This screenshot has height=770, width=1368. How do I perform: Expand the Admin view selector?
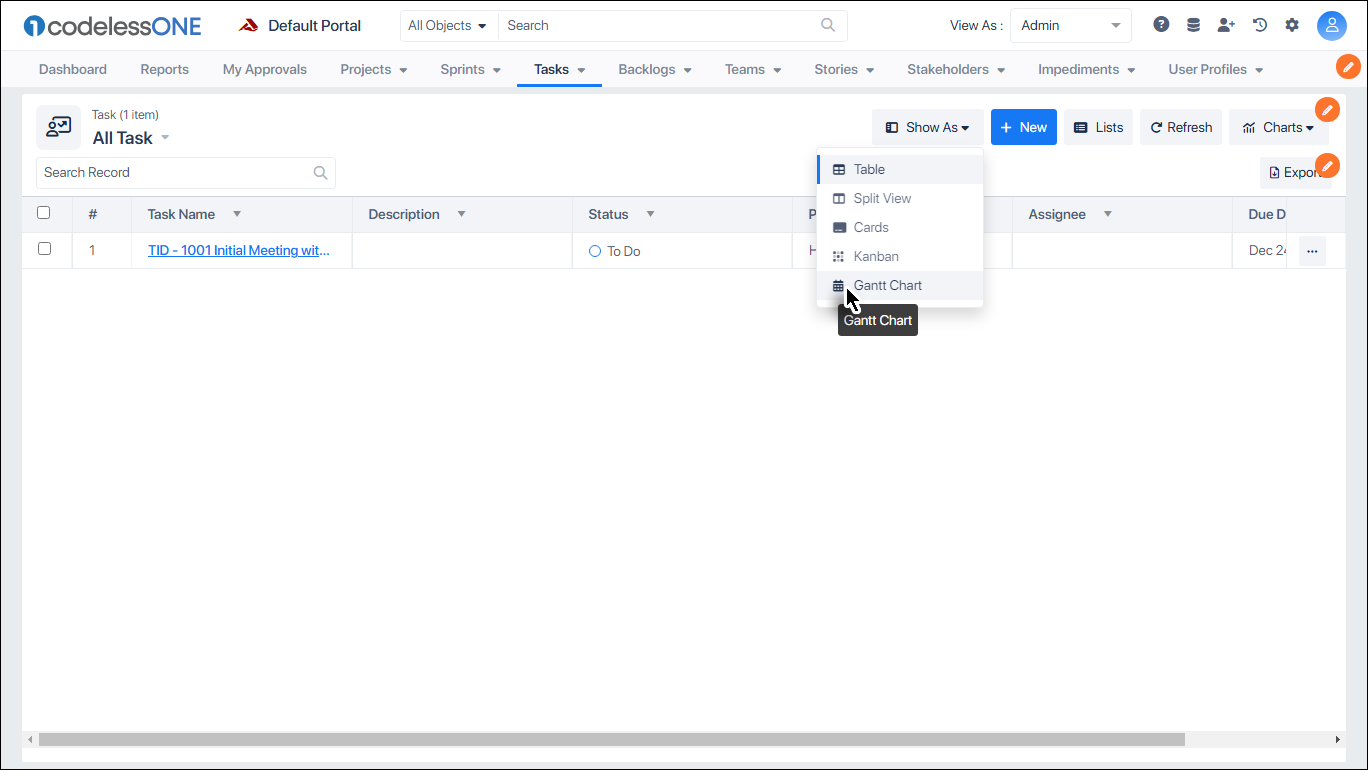click(1070, 25)
